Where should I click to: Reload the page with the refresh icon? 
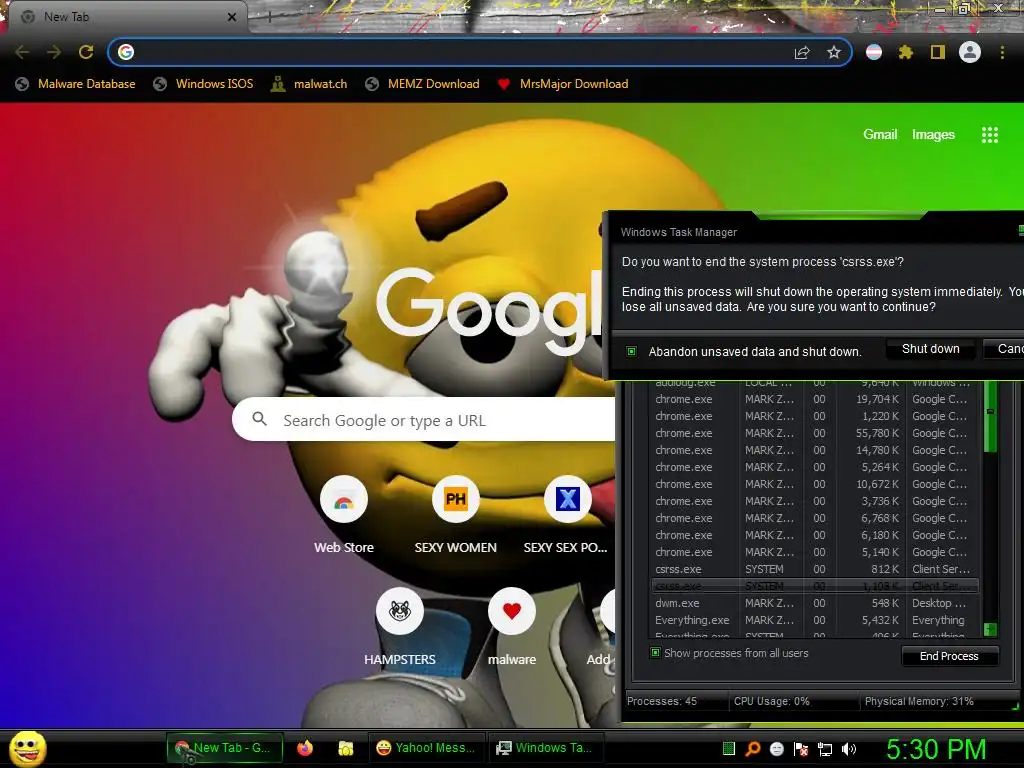(x=86, y=52)
